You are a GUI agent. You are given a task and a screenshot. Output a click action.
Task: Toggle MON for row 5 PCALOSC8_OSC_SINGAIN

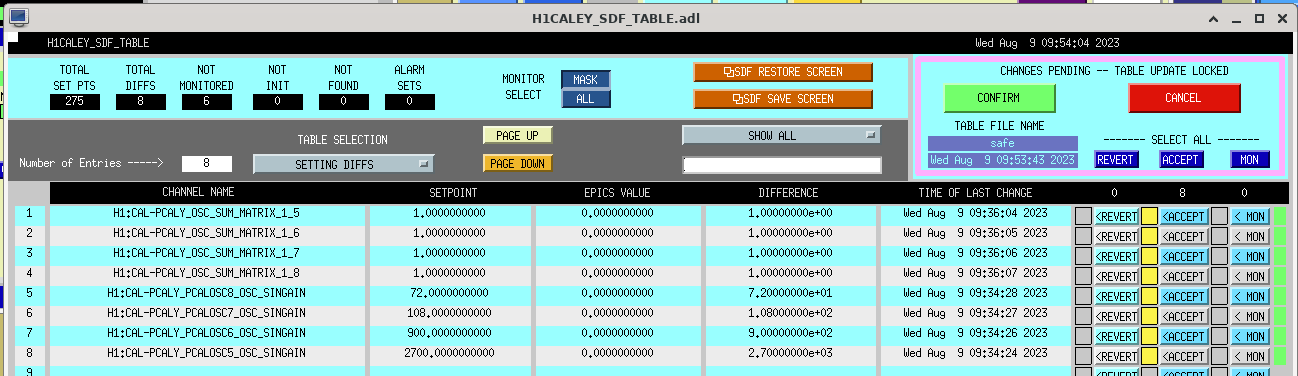(1250, 296)
